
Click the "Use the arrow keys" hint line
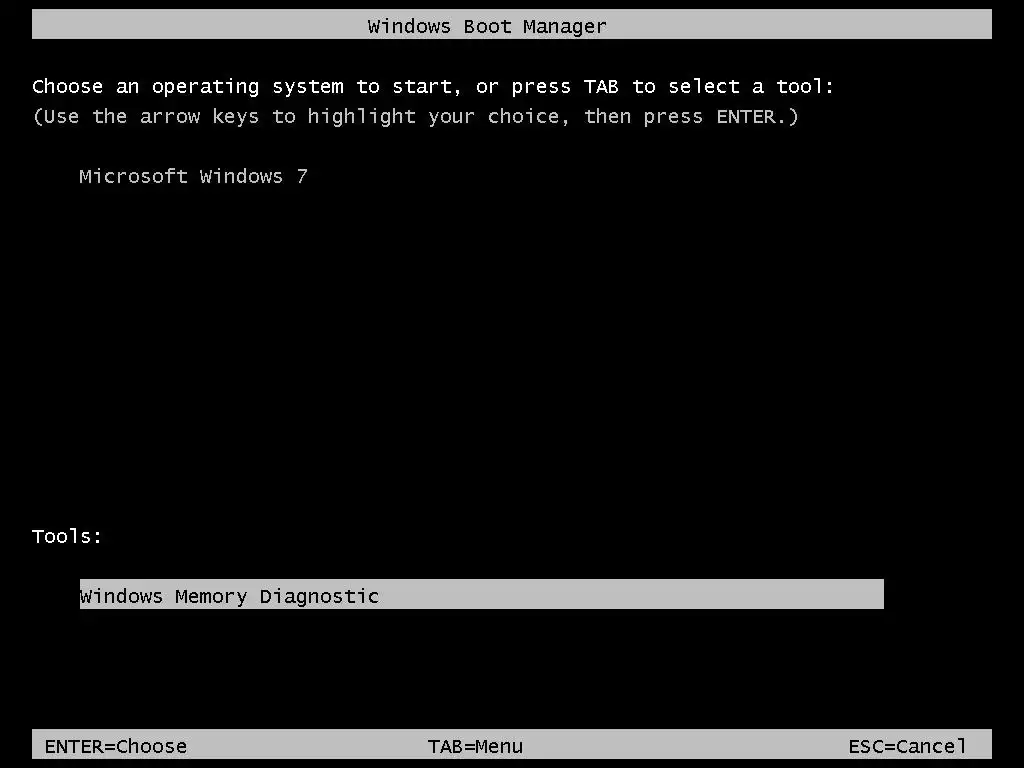pyautogui.click(x=415, y=117)
